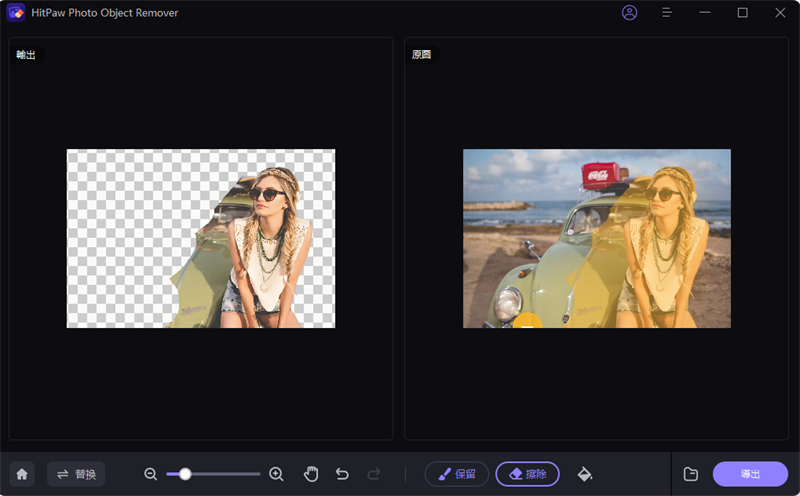Select the 保留 keep brush

coord(457,474)
